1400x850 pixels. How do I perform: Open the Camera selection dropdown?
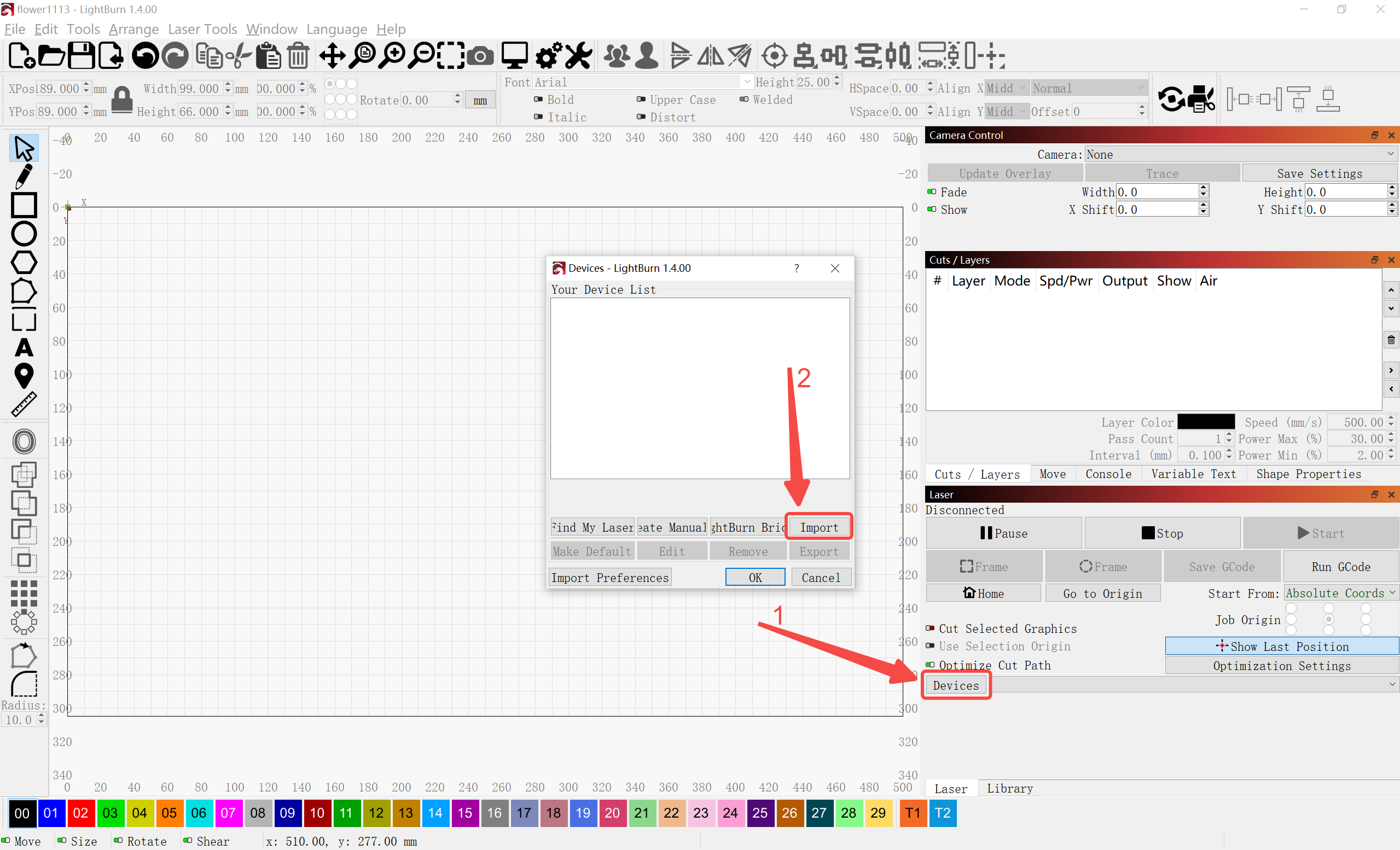pyautogui.click(x=1240, y=155)
